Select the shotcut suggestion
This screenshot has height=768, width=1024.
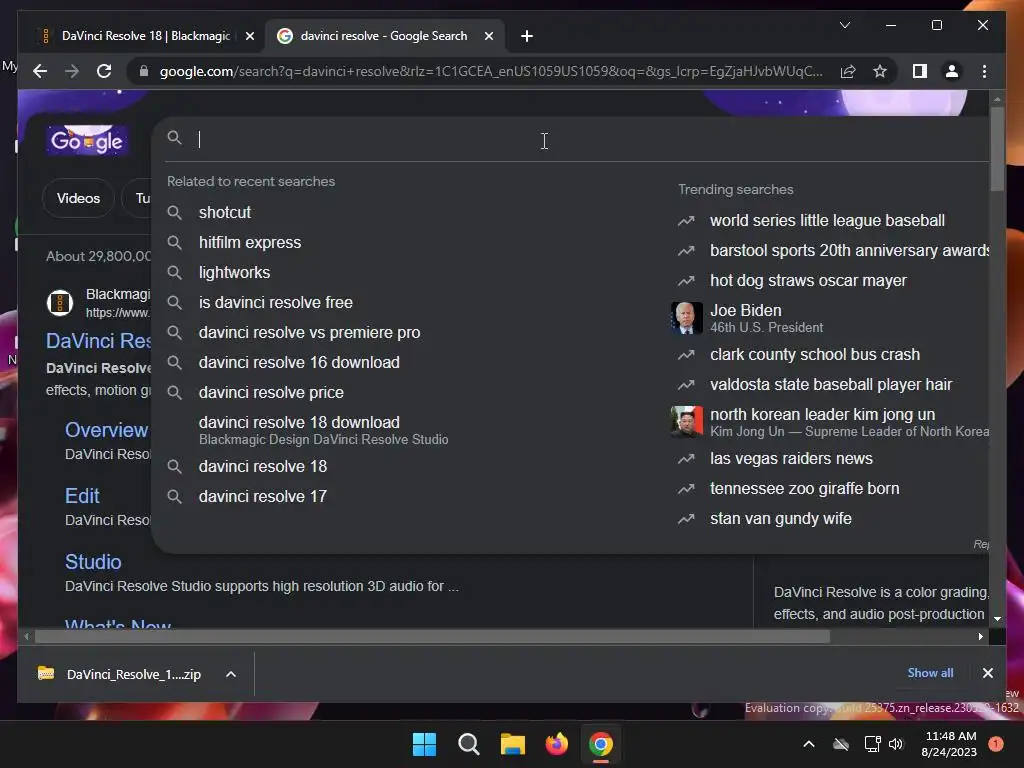tap(225, 212)
